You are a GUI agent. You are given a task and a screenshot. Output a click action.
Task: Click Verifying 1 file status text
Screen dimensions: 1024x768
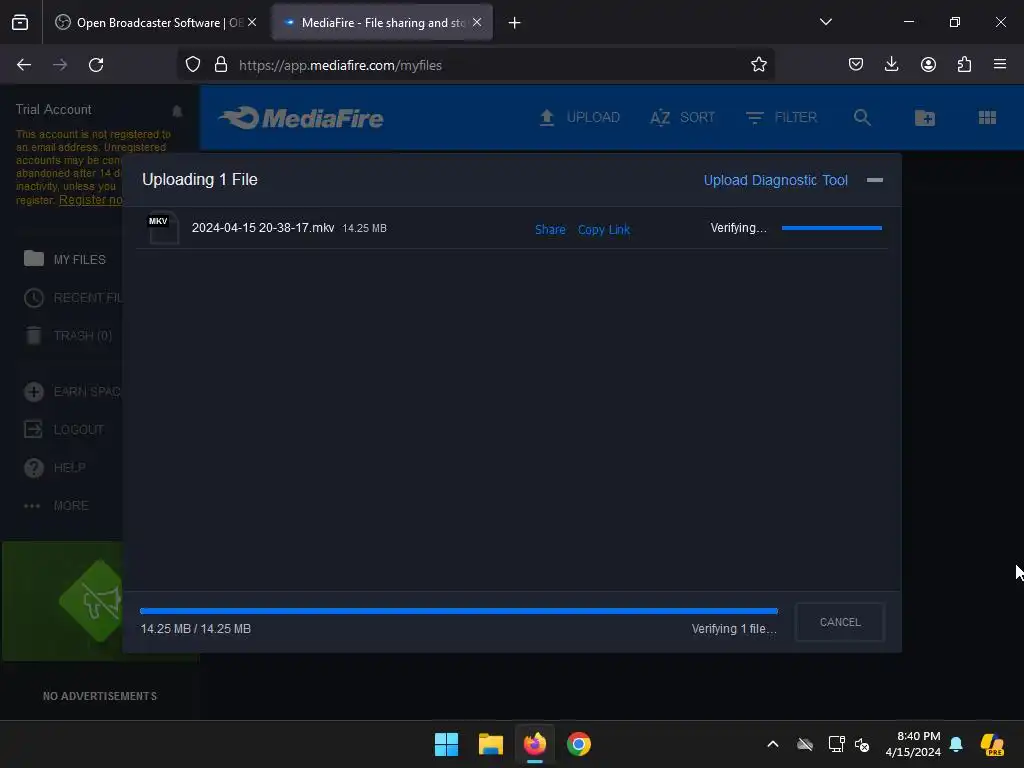coord(734,629)
